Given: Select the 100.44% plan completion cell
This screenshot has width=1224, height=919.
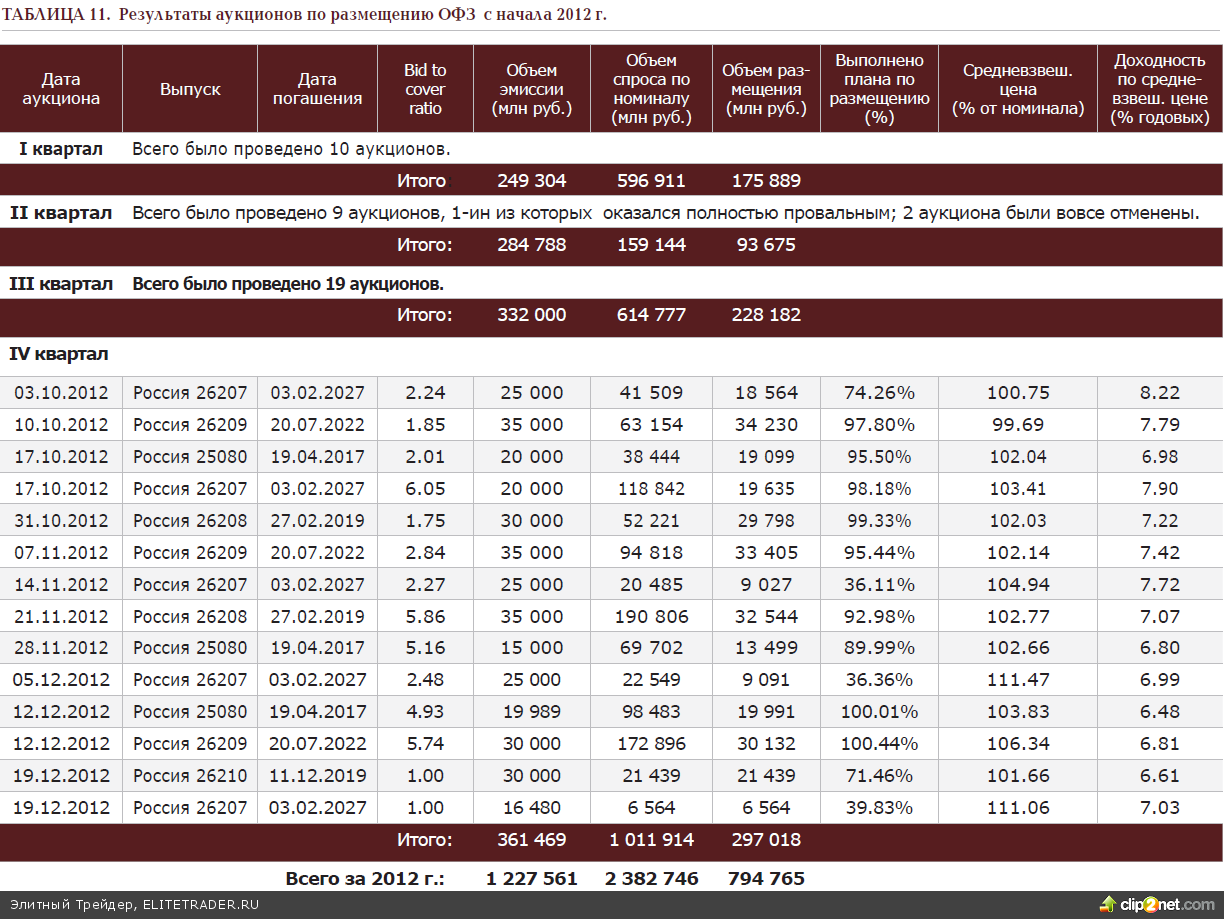Looking at the screenshot, I should point(879,744).
